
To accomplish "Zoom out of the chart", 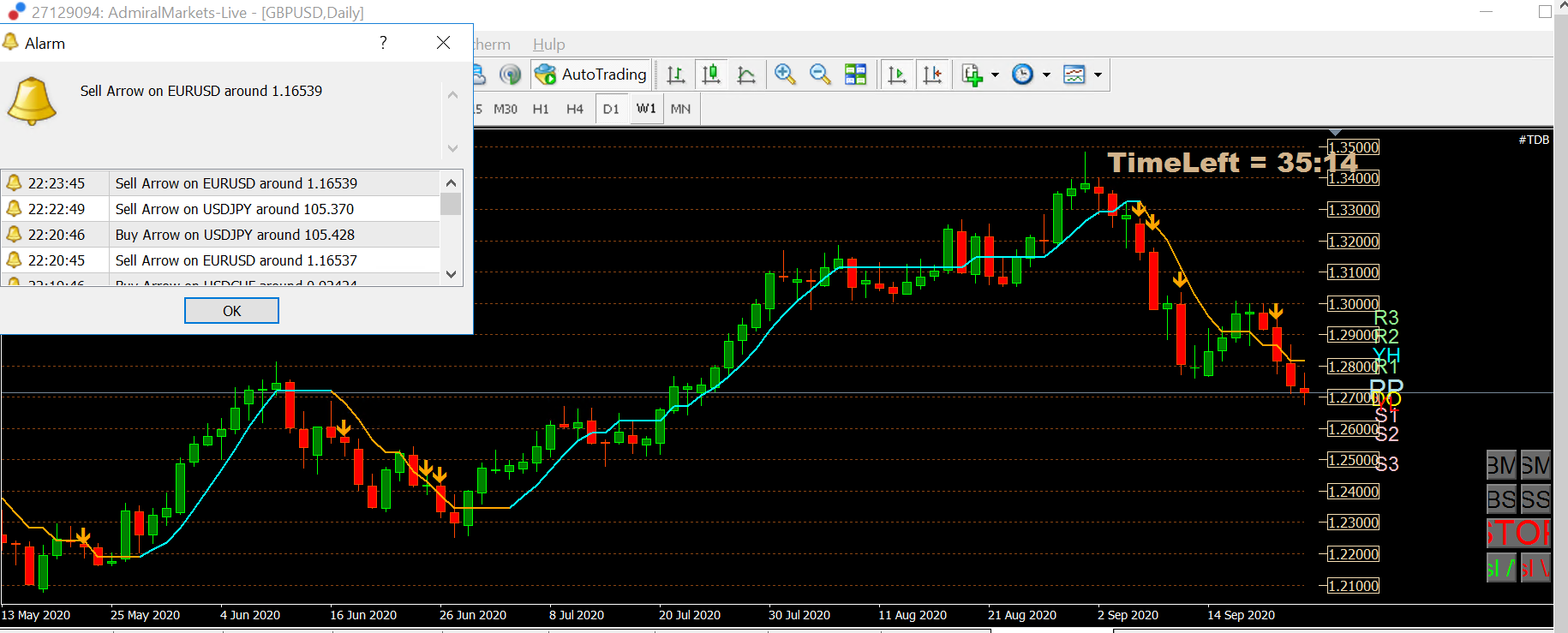I will (x=820, y=75).
